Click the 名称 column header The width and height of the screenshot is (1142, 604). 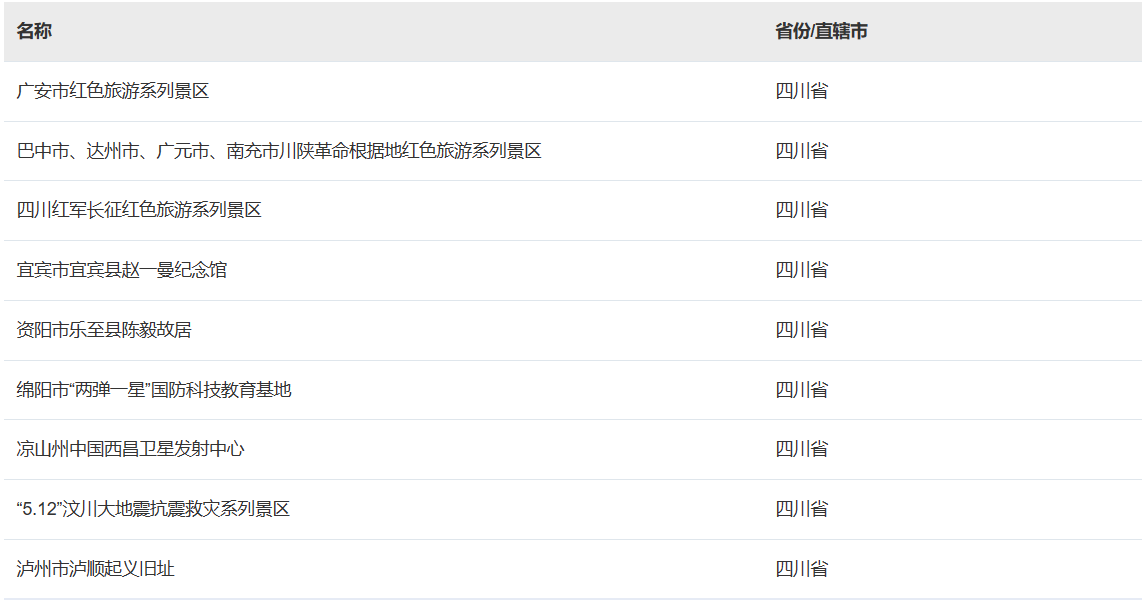point(34,32)
